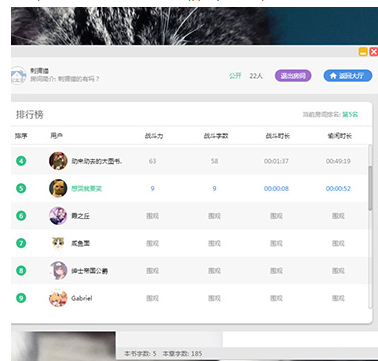
Task: Click the 排序 column header
Action: [x=21, y=136]
